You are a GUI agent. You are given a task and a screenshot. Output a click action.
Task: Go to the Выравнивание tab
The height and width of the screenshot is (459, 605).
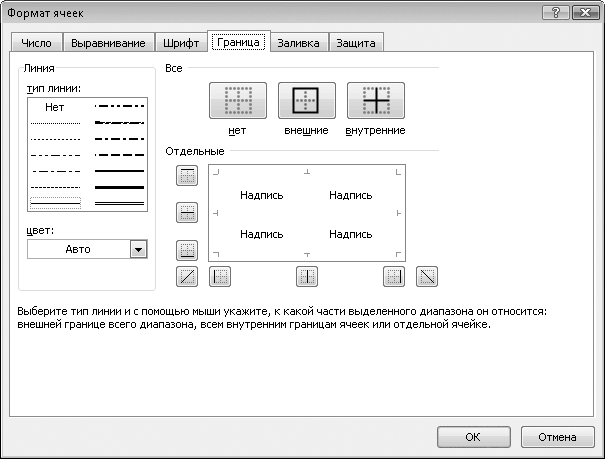(x=108, y=42)
